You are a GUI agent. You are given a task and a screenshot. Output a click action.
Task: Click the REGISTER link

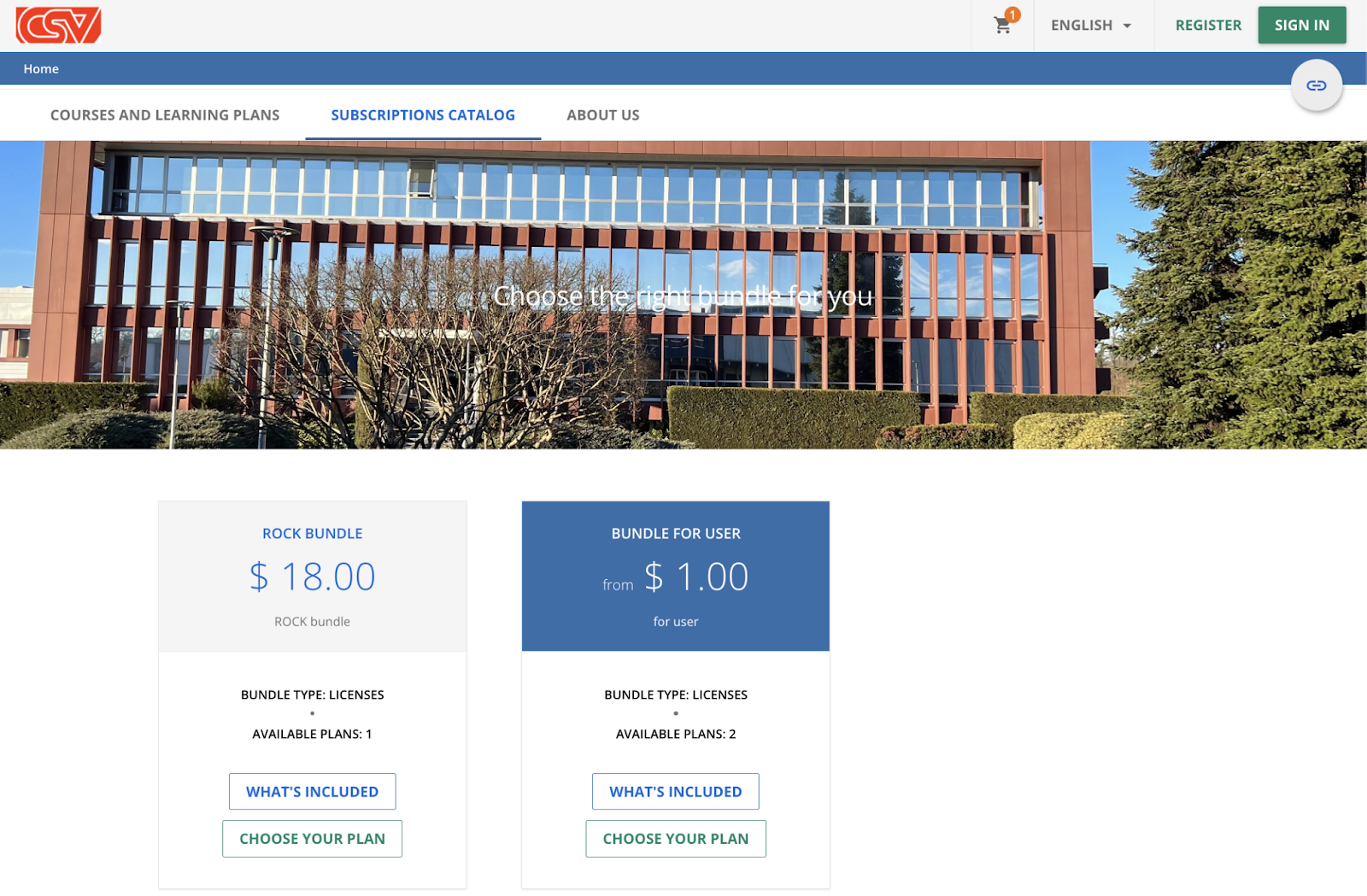1208,26
